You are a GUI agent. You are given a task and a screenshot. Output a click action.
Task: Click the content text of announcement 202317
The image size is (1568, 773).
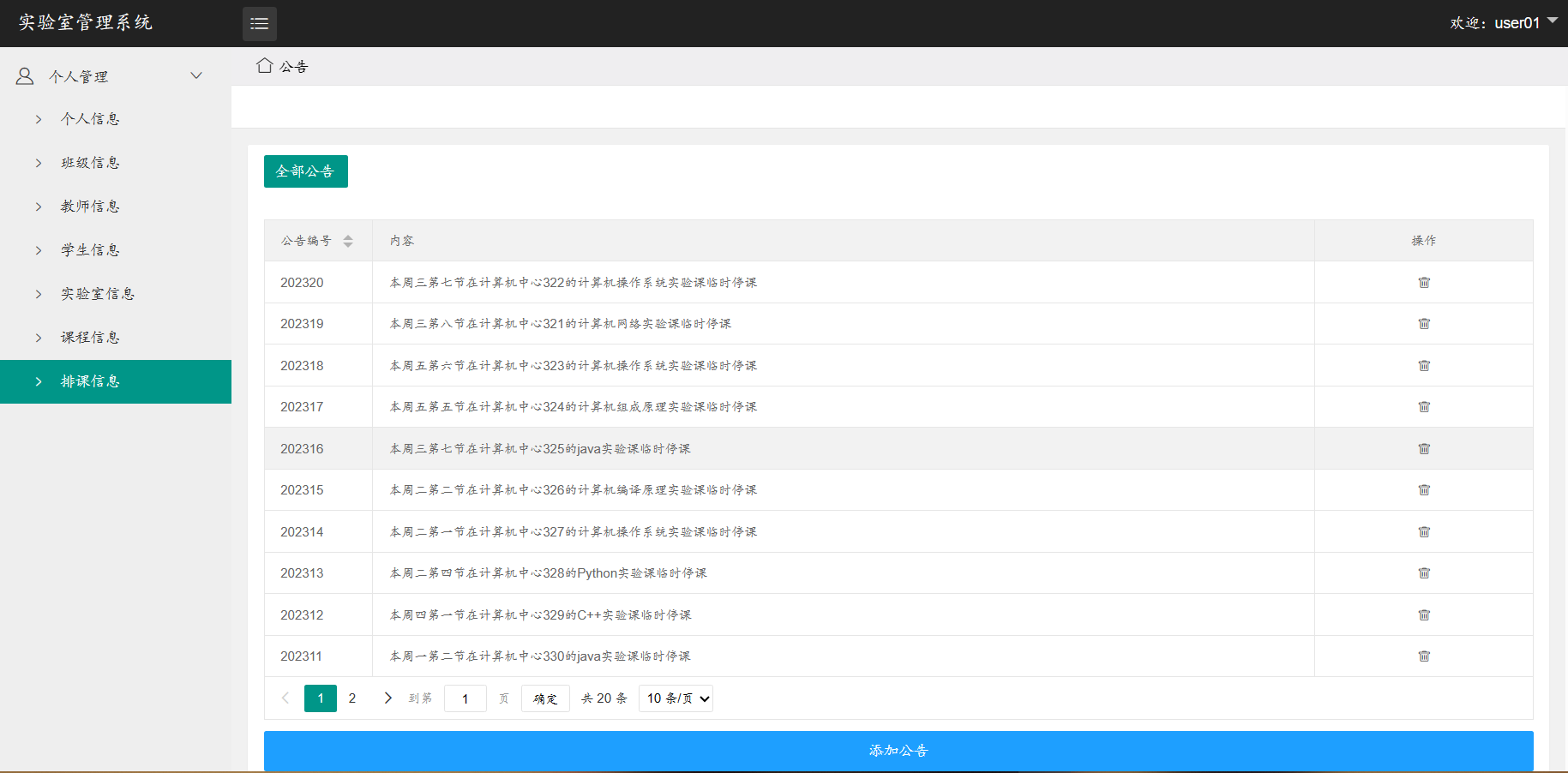click(574, 407)
